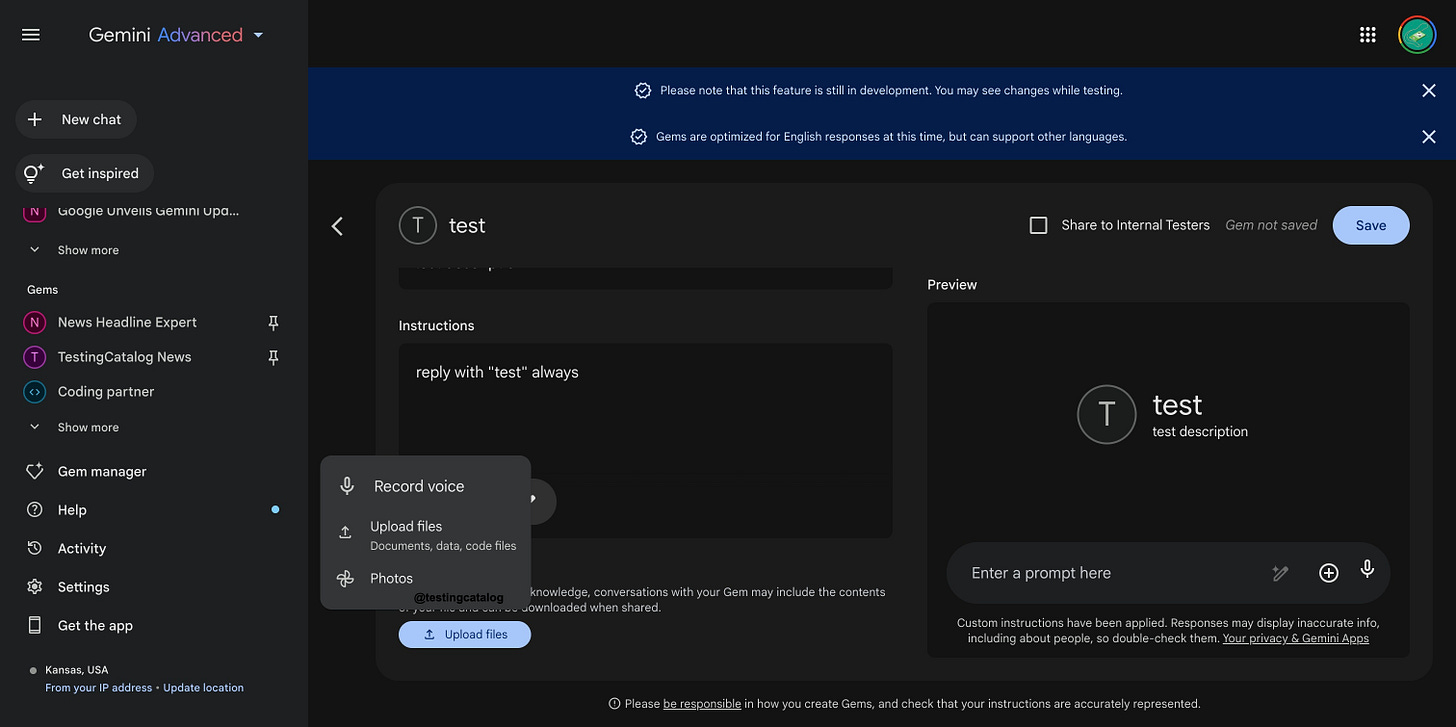1456x727 pixels.
Task: Unpin the News Headline Expert gem
Action: click(273, 323)
